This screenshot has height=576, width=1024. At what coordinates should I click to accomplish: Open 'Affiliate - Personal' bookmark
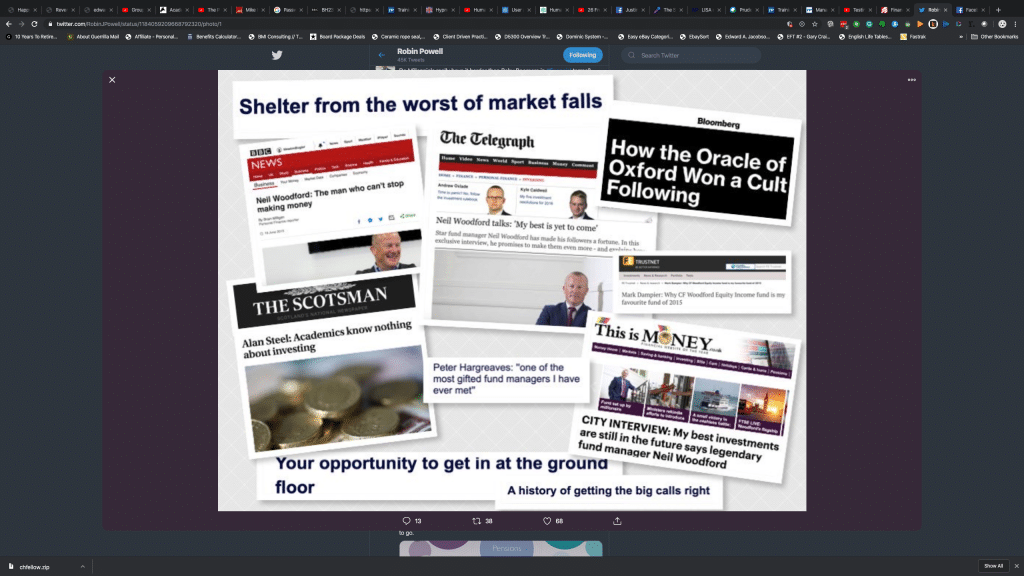pyautogui.click(x=152, y=37)
